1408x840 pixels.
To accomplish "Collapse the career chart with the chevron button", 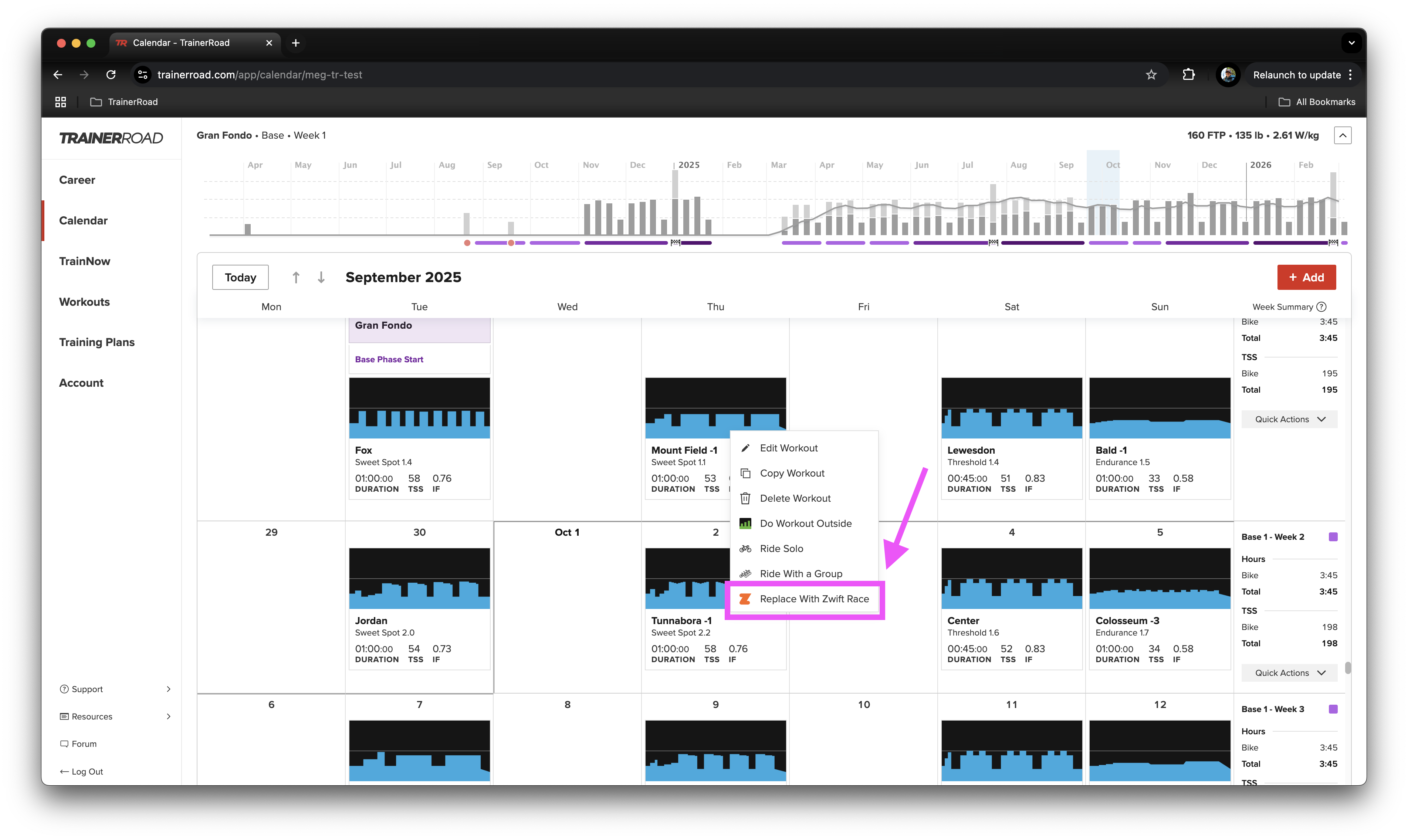I will [1342, 136].
